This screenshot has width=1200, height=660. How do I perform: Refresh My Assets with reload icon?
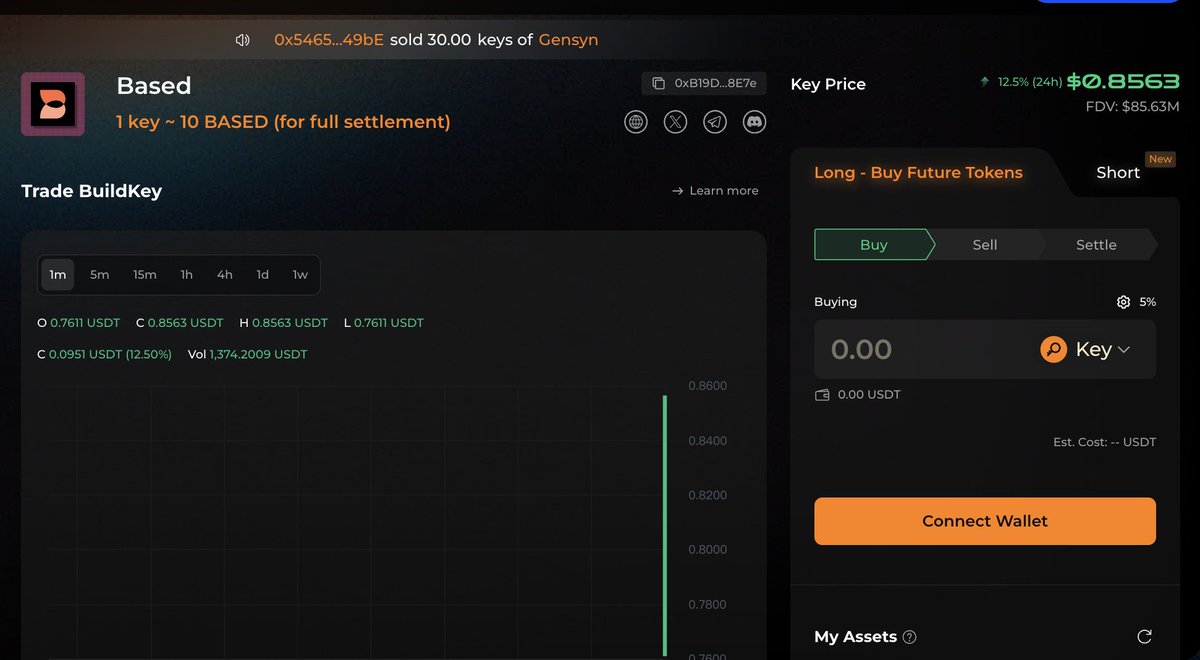click(1145, 637)
